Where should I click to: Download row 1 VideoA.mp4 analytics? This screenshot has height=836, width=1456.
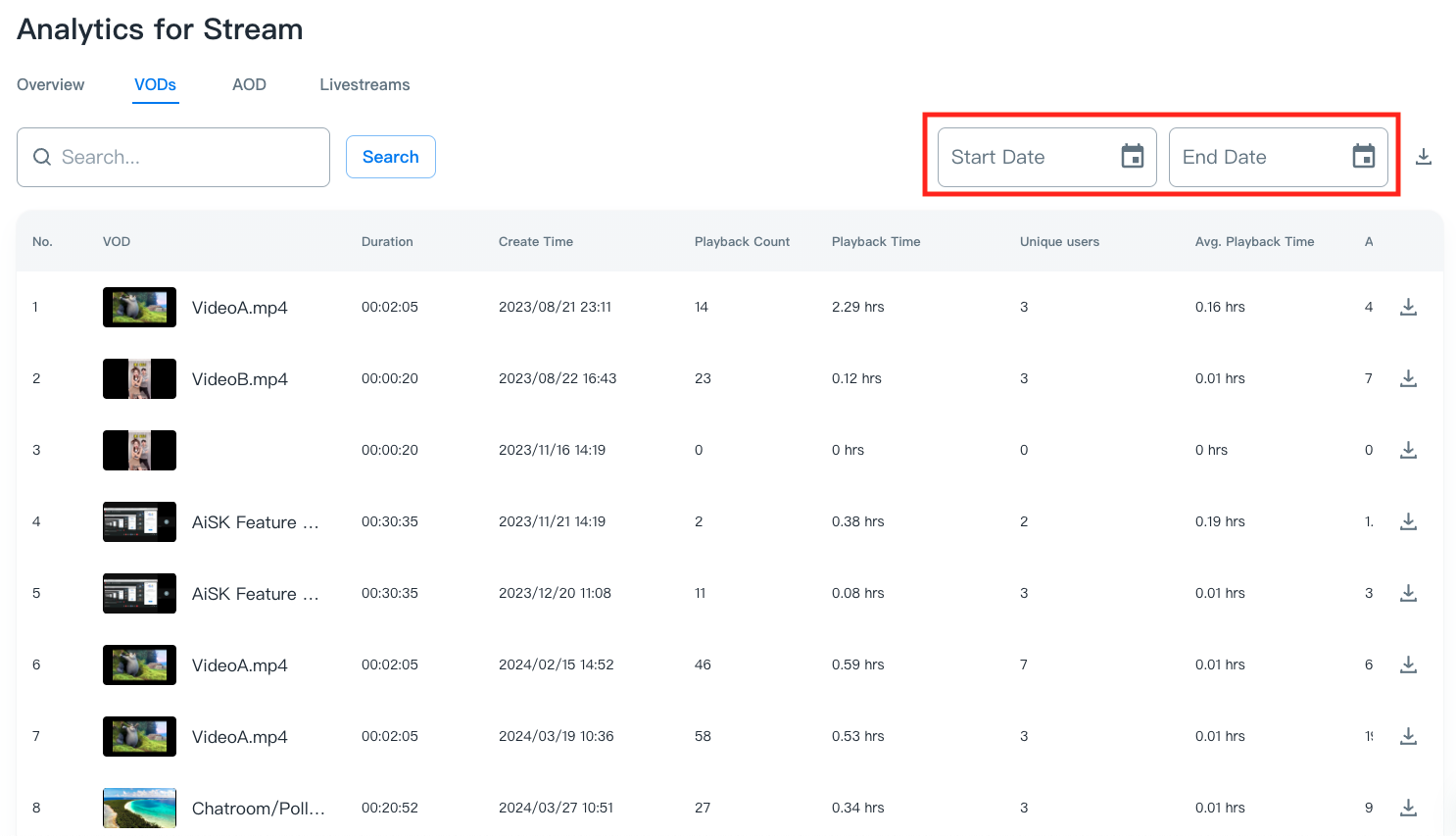point(1408,307)
